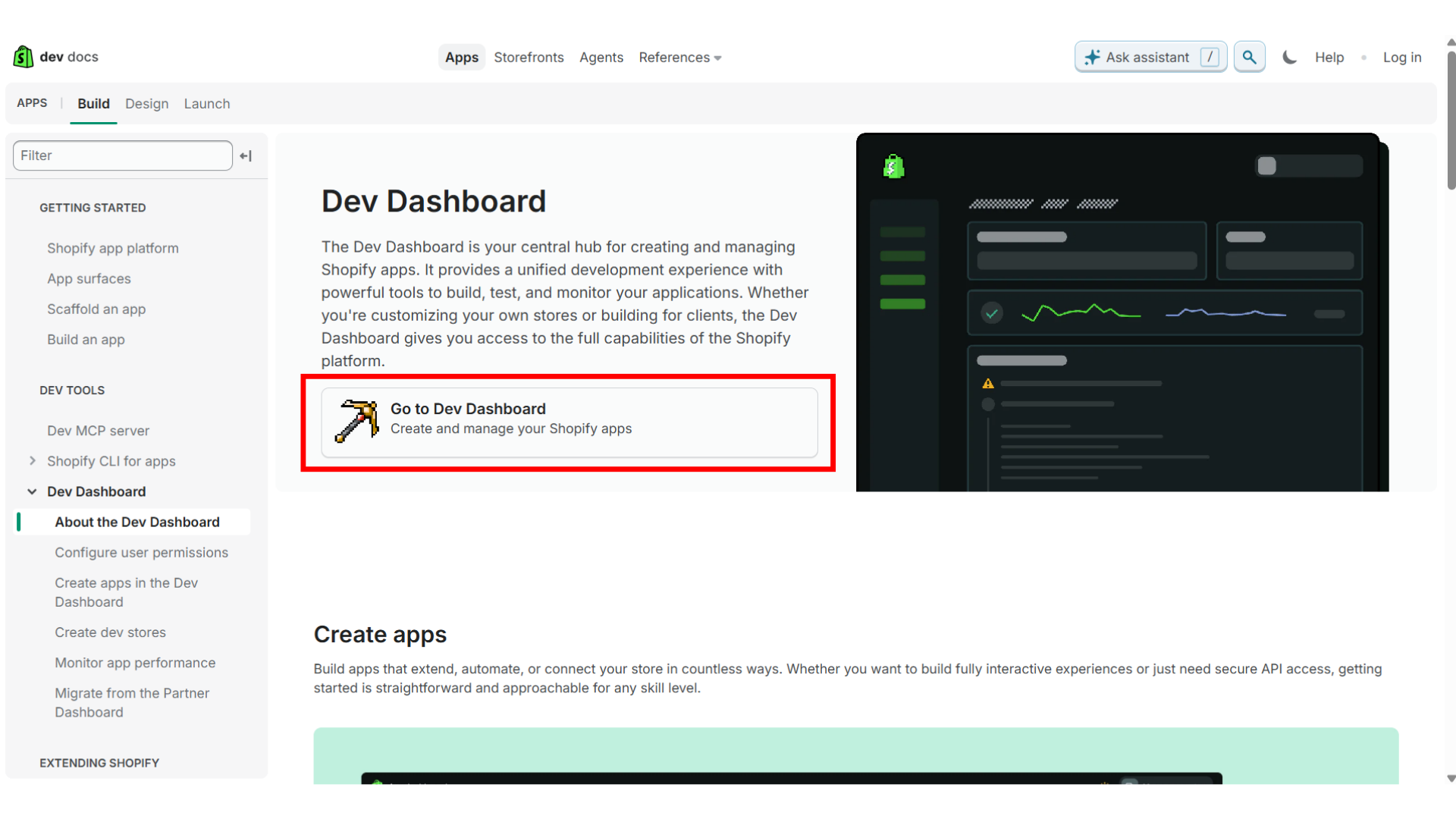Open the search magnifier icon
The image size is (1456, 819).
click(1249, 57)
